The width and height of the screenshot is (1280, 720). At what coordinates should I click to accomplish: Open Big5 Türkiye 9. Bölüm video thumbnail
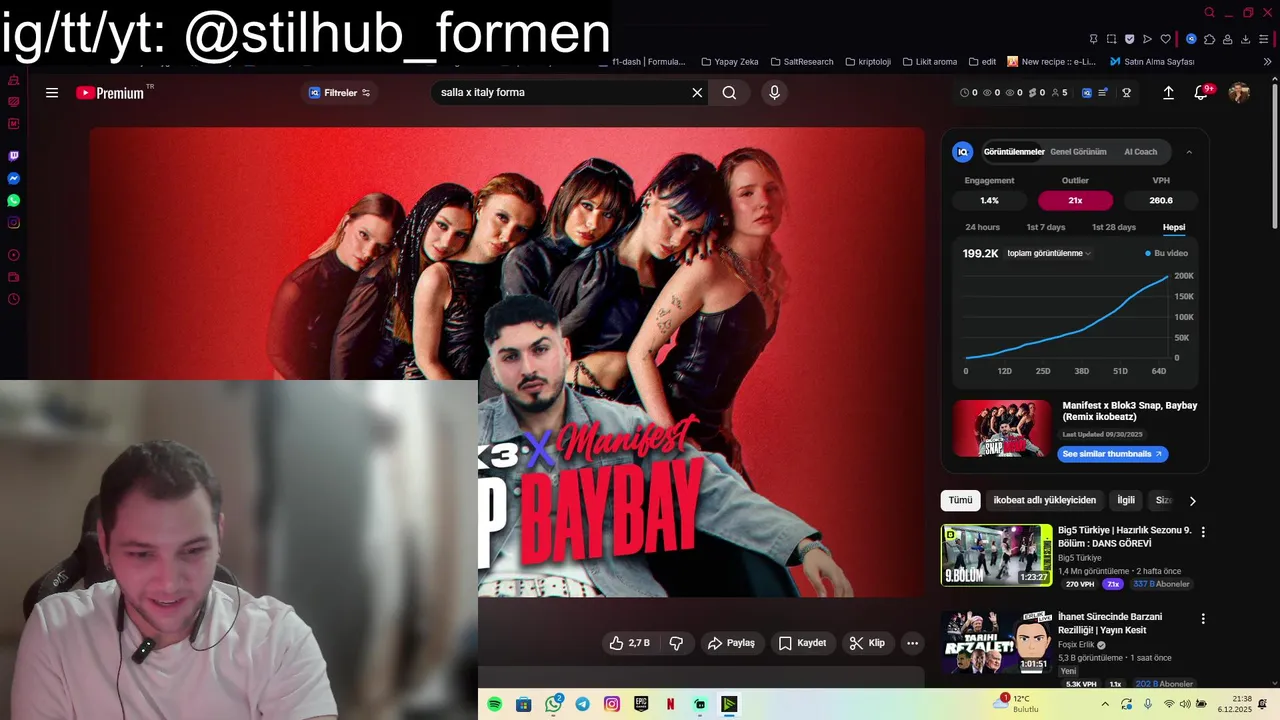pos(996,555)
